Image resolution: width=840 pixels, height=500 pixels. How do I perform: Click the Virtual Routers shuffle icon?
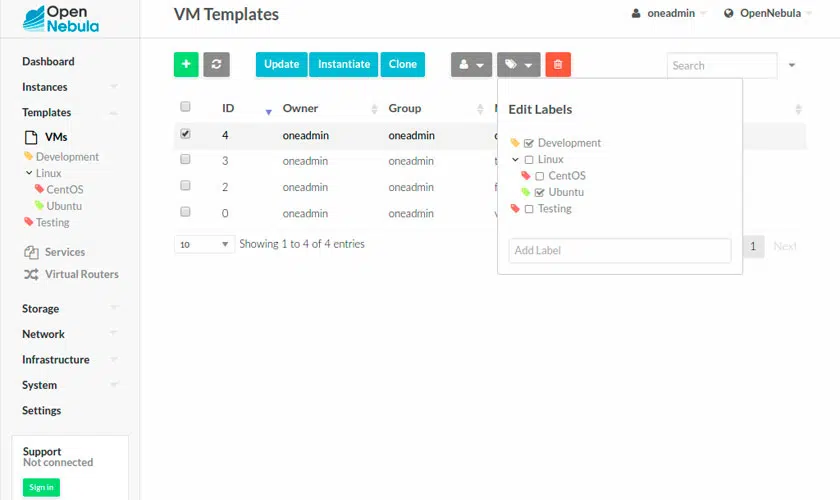tap(31, 274)
